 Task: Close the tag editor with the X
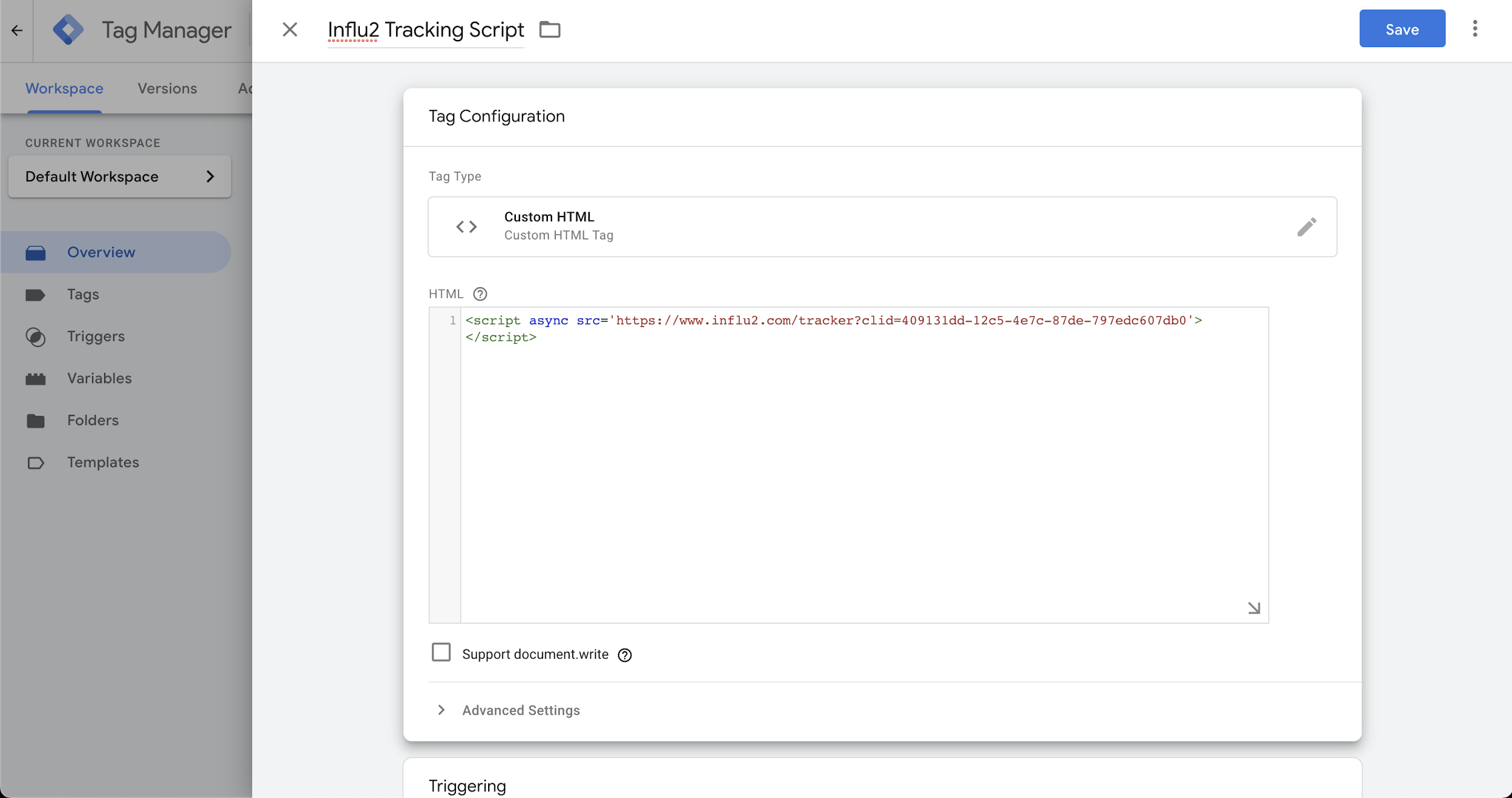click(x=290, y=30)
